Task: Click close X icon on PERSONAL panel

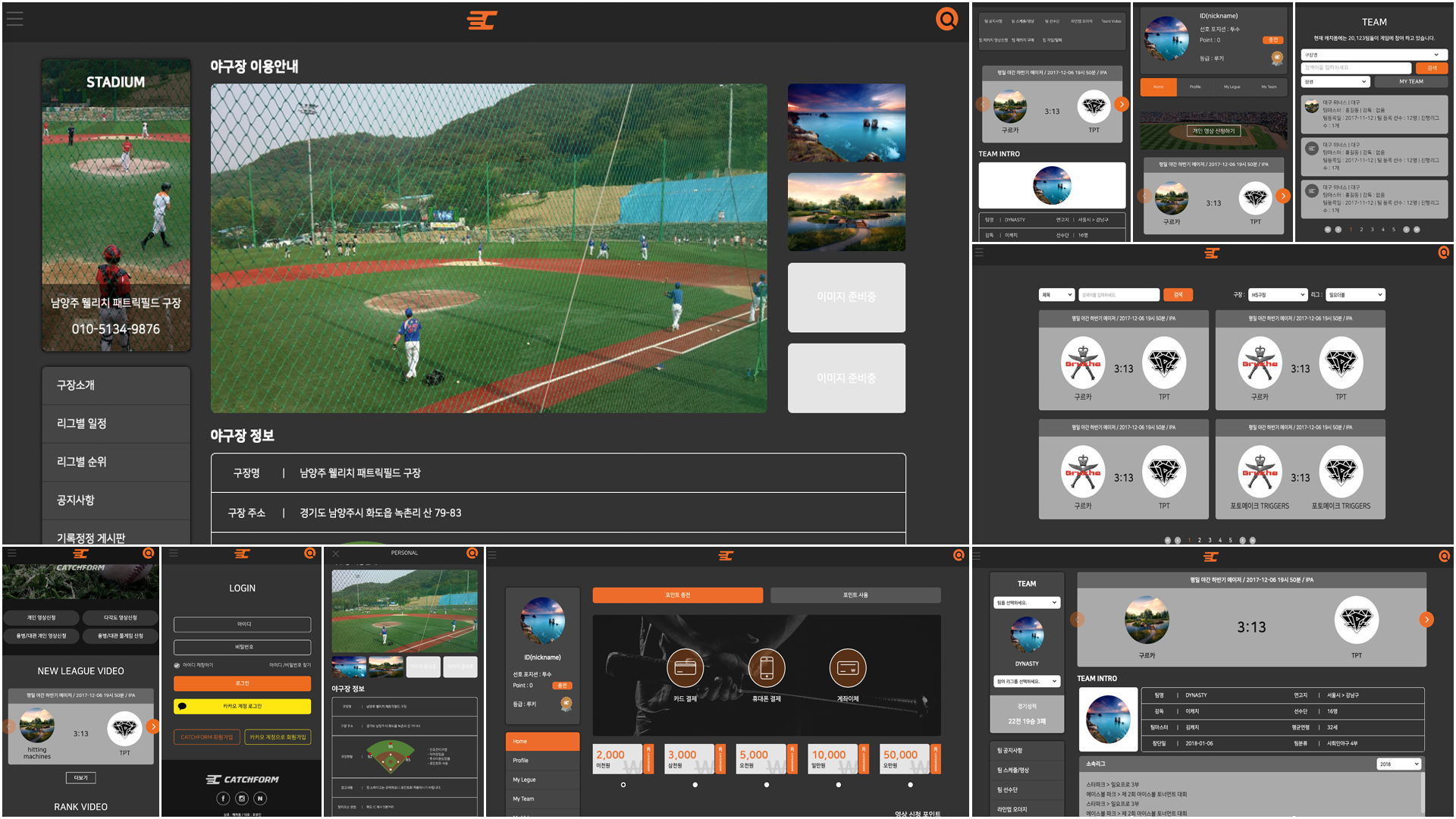Action: pyautogui.click(x=336, y=554)
